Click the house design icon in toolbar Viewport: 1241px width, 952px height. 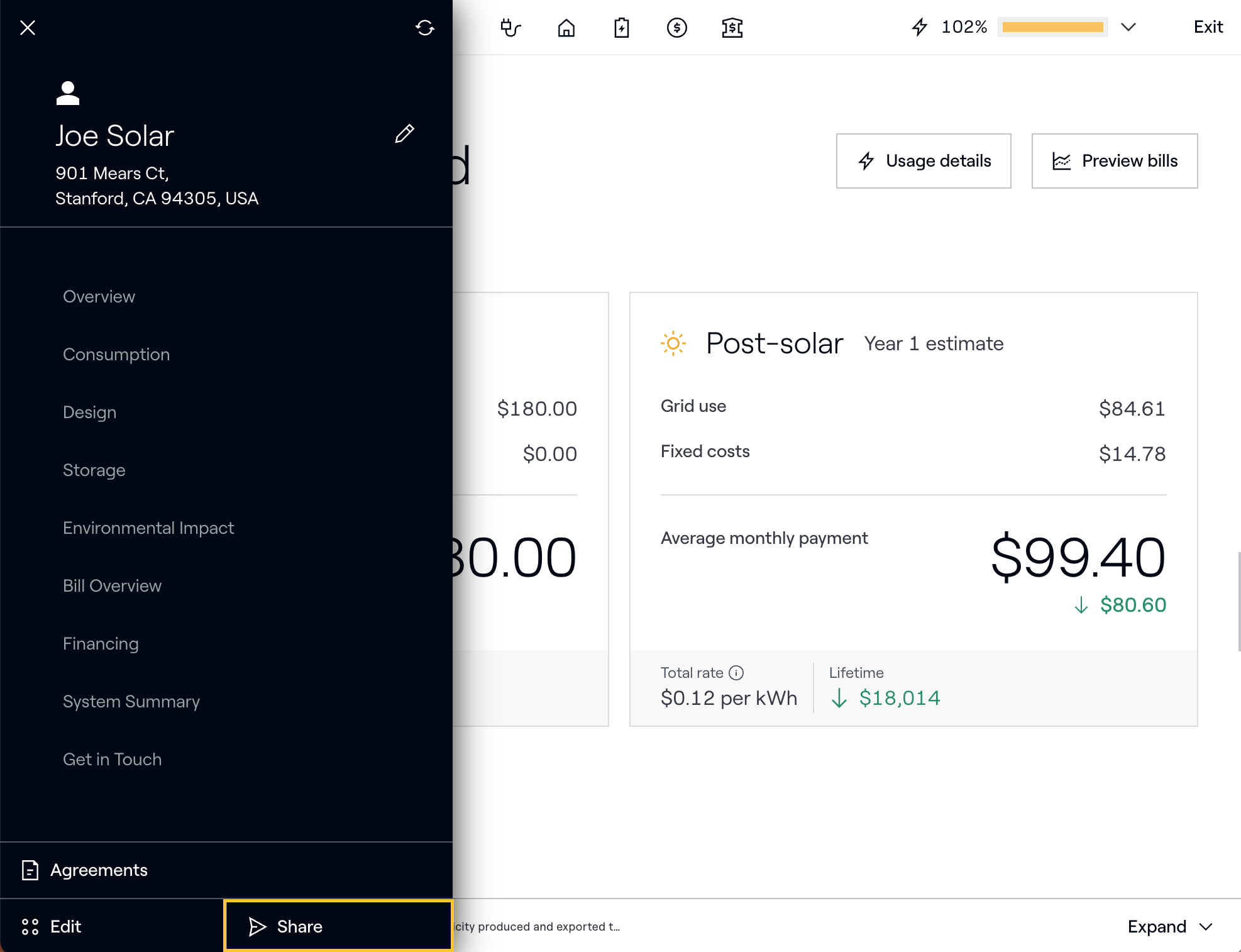click(x=566, y=28)
